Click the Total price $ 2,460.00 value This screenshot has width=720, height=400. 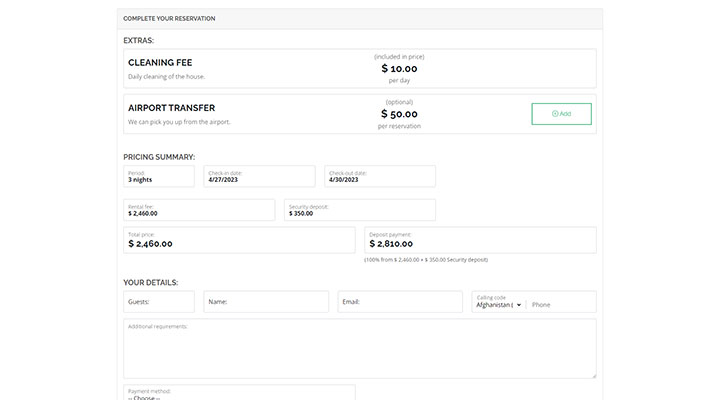[150, 244]
